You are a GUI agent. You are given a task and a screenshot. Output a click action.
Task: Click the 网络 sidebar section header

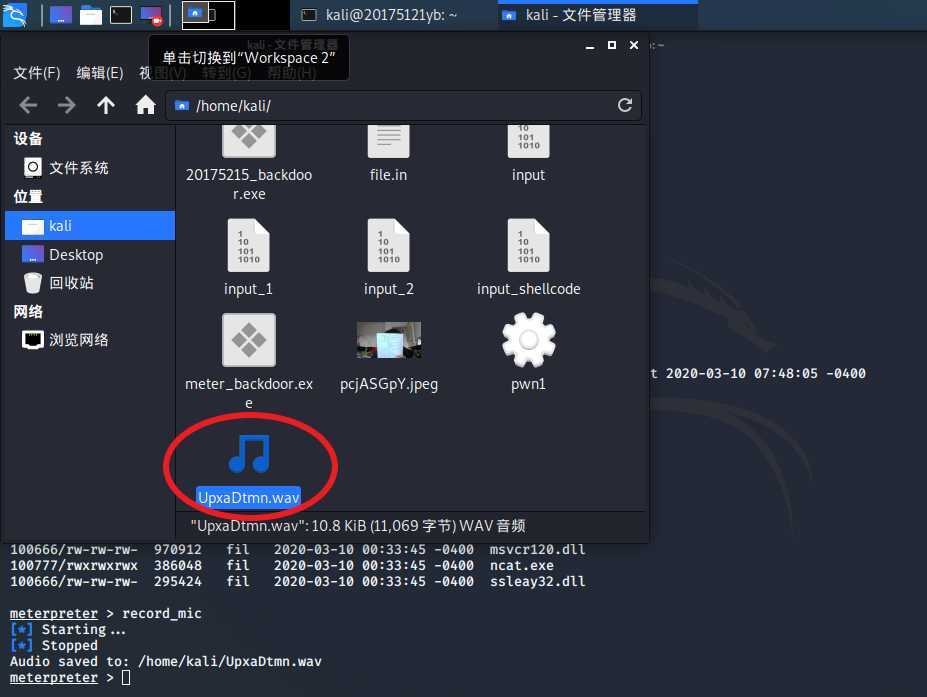tap(28, 312)
